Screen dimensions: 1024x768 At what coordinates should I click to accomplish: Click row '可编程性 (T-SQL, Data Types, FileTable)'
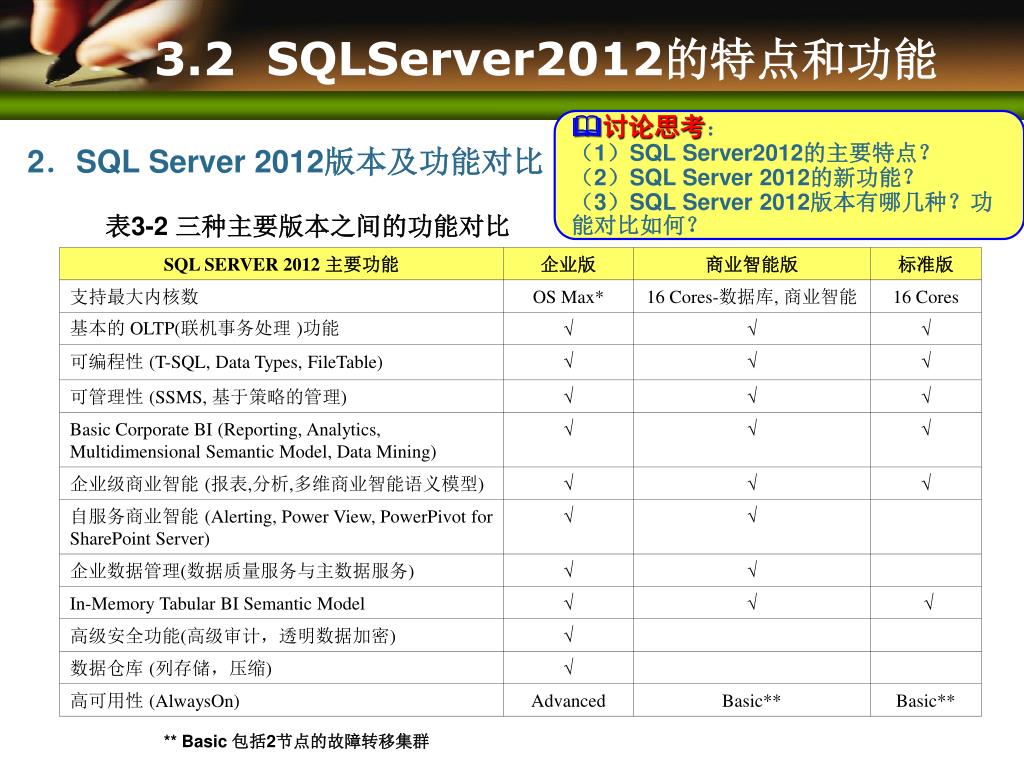coord(226,362)
